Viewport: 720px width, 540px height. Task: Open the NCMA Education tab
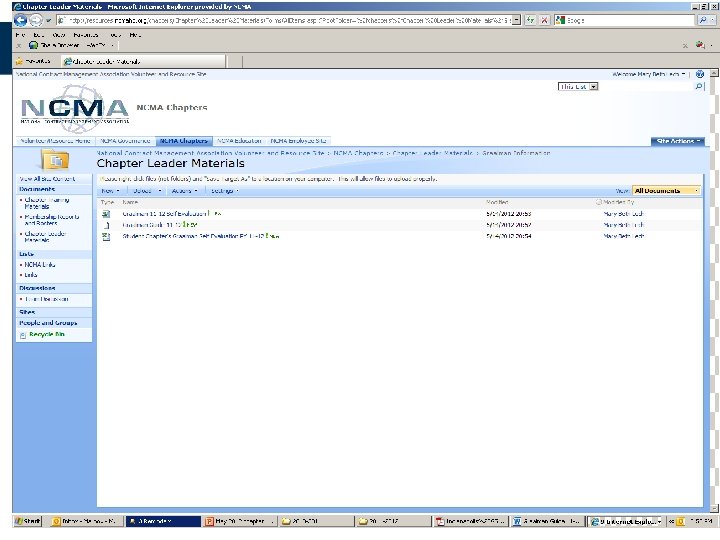point(239,141)
